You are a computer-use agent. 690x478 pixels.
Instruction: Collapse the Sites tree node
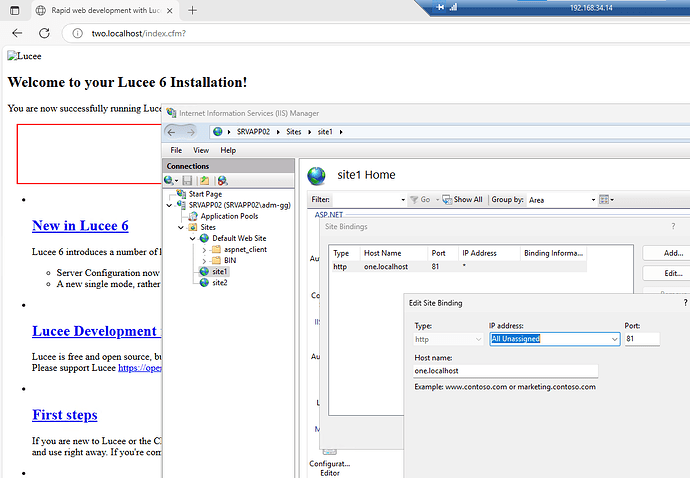click(181, 227)
